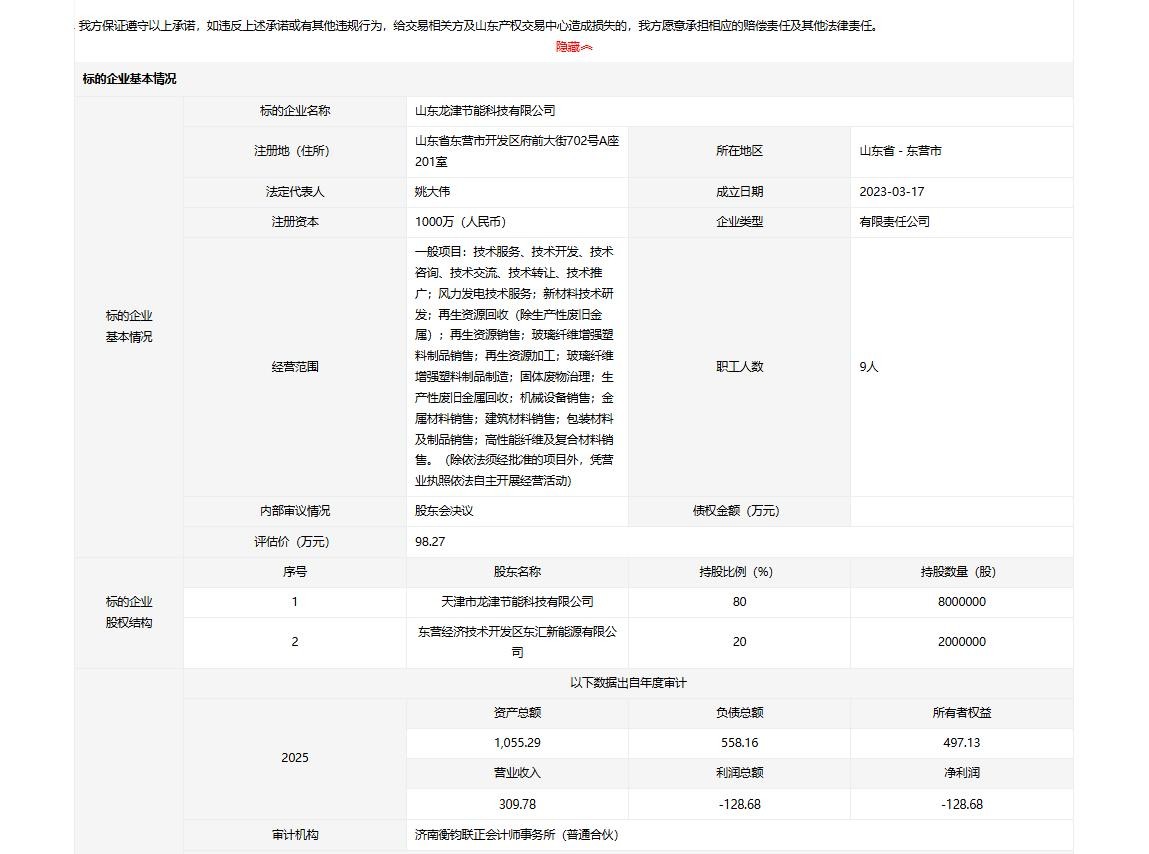Click enterprise type value 有限责任公司
The width and height of the screenshot is (1149, 854).
[x=894, y=221]
